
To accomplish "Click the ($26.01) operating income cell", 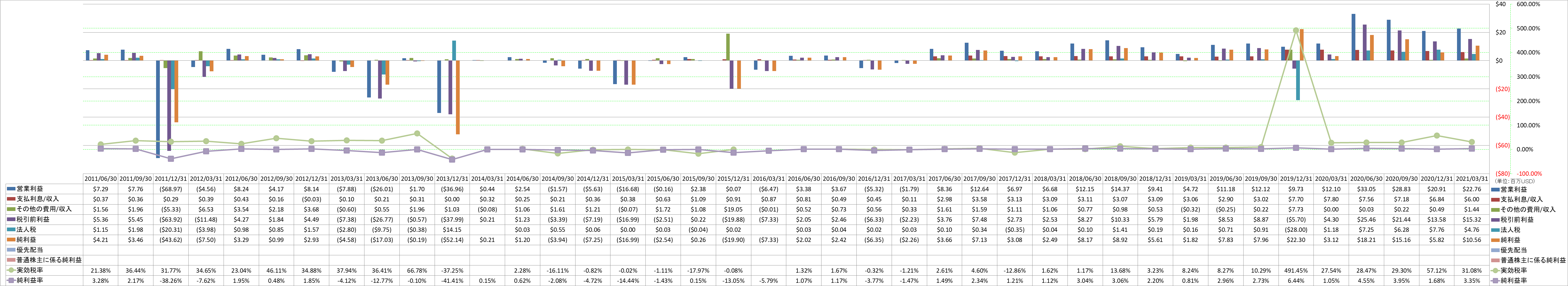I will 382,189.
